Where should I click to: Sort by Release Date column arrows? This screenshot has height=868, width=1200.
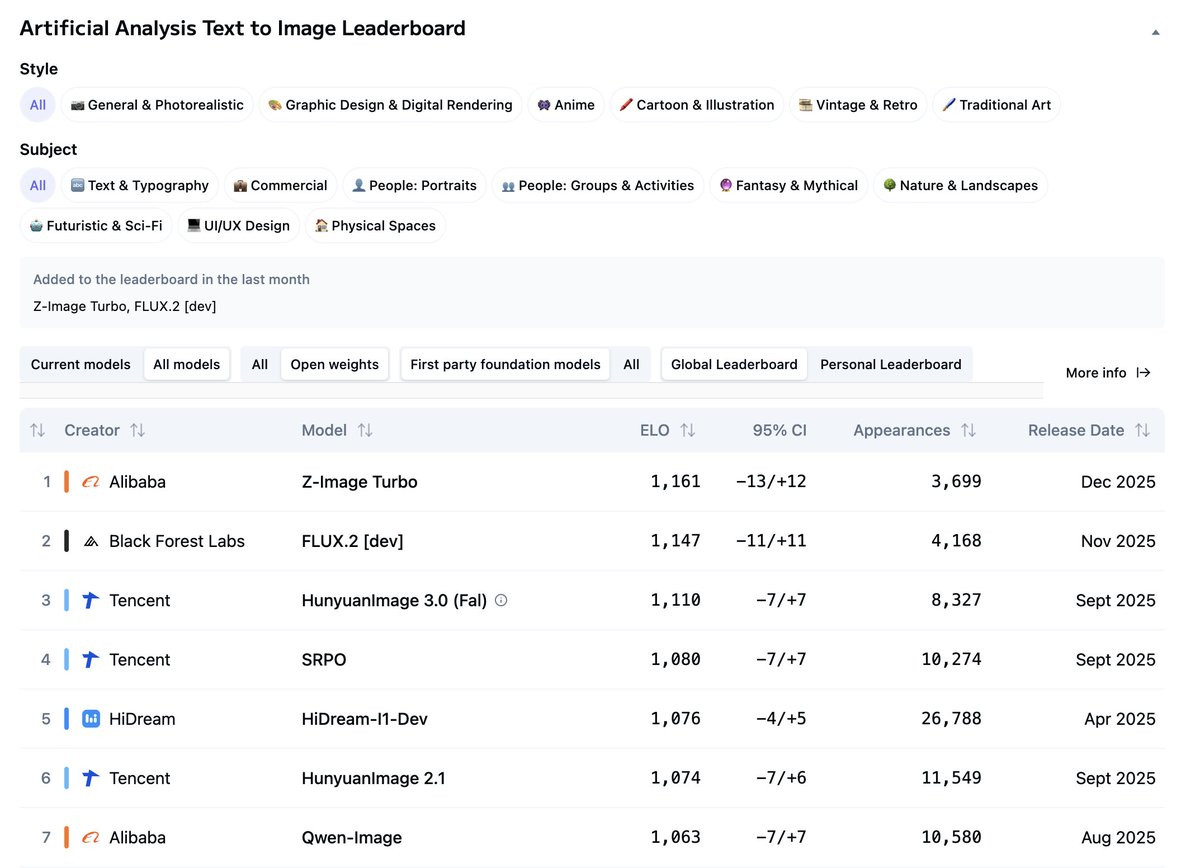click(1142, 430)
